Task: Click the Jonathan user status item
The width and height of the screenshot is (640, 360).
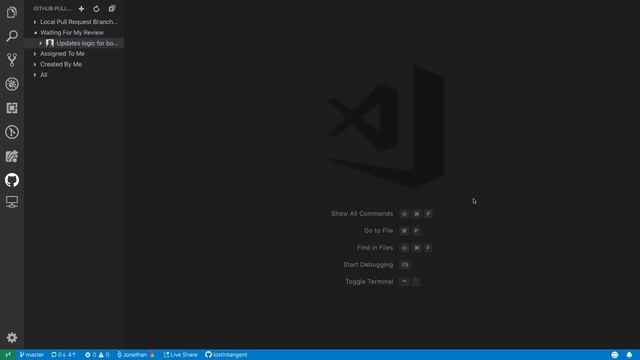Action: point(136,355)
